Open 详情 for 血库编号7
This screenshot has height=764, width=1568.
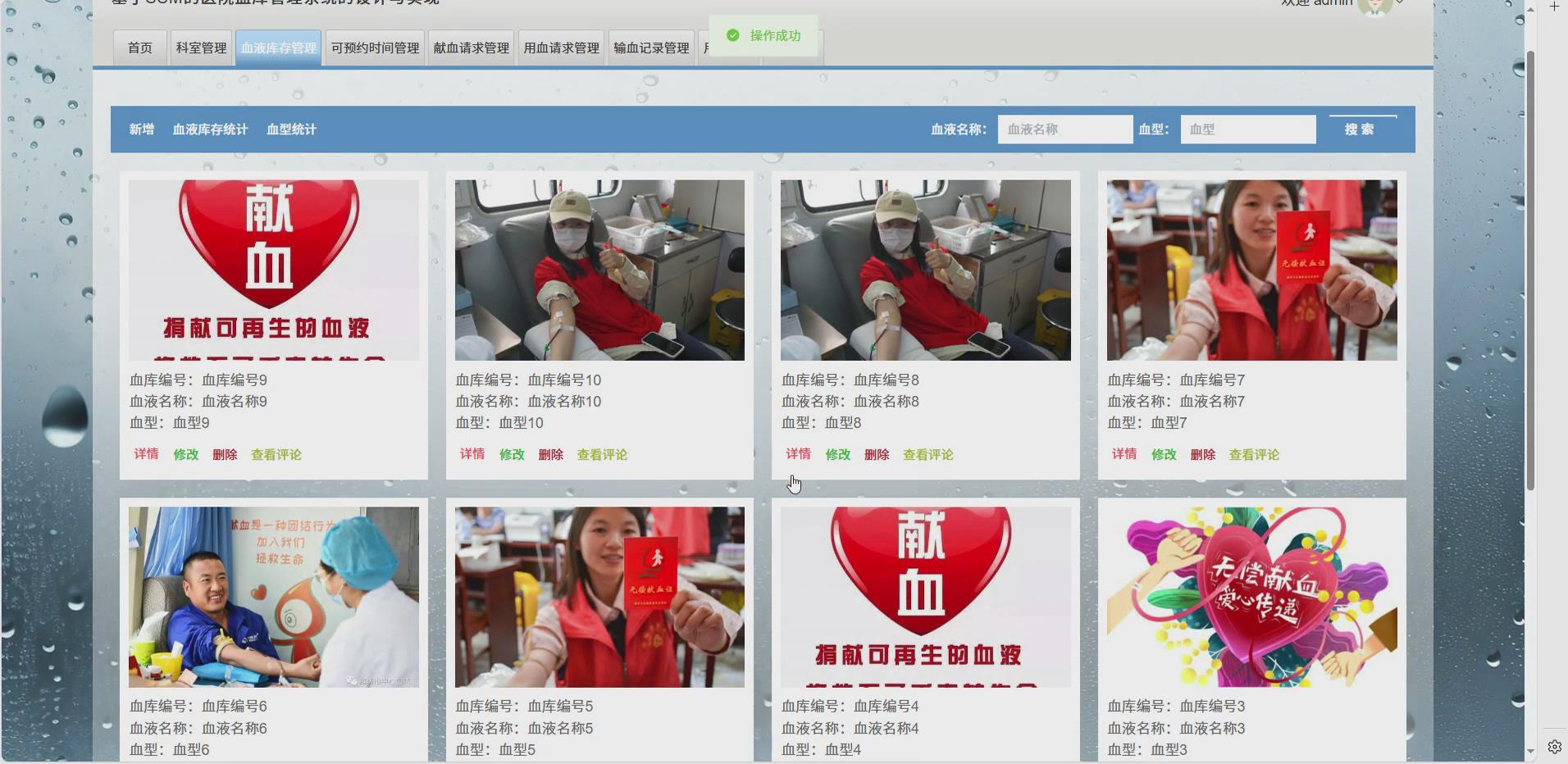pyautogui.click(x=1124, y=454)
